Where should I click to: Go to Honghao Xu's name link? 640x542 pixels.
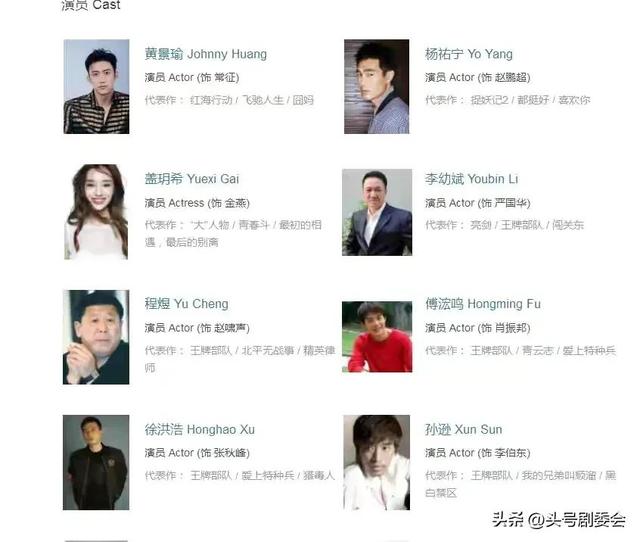pyautogui.click(x=200, y=429)
